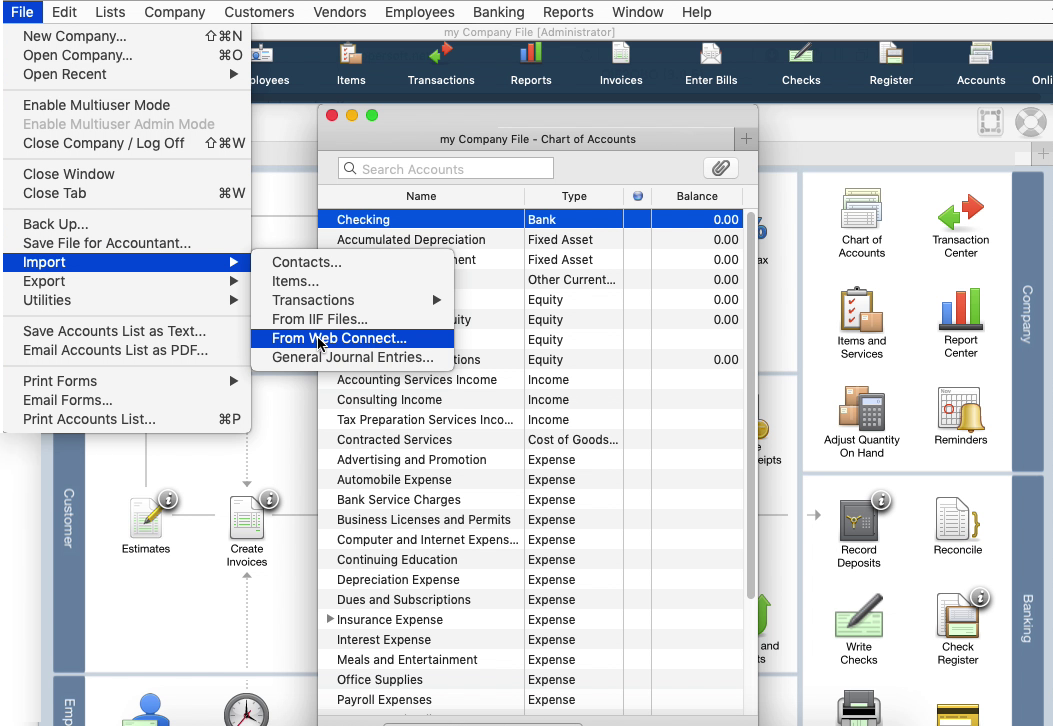Screen dimensions: 1053x726
Task: Click the paperclip attachments button
Action: pyautogui.click(x=721, y=168)
